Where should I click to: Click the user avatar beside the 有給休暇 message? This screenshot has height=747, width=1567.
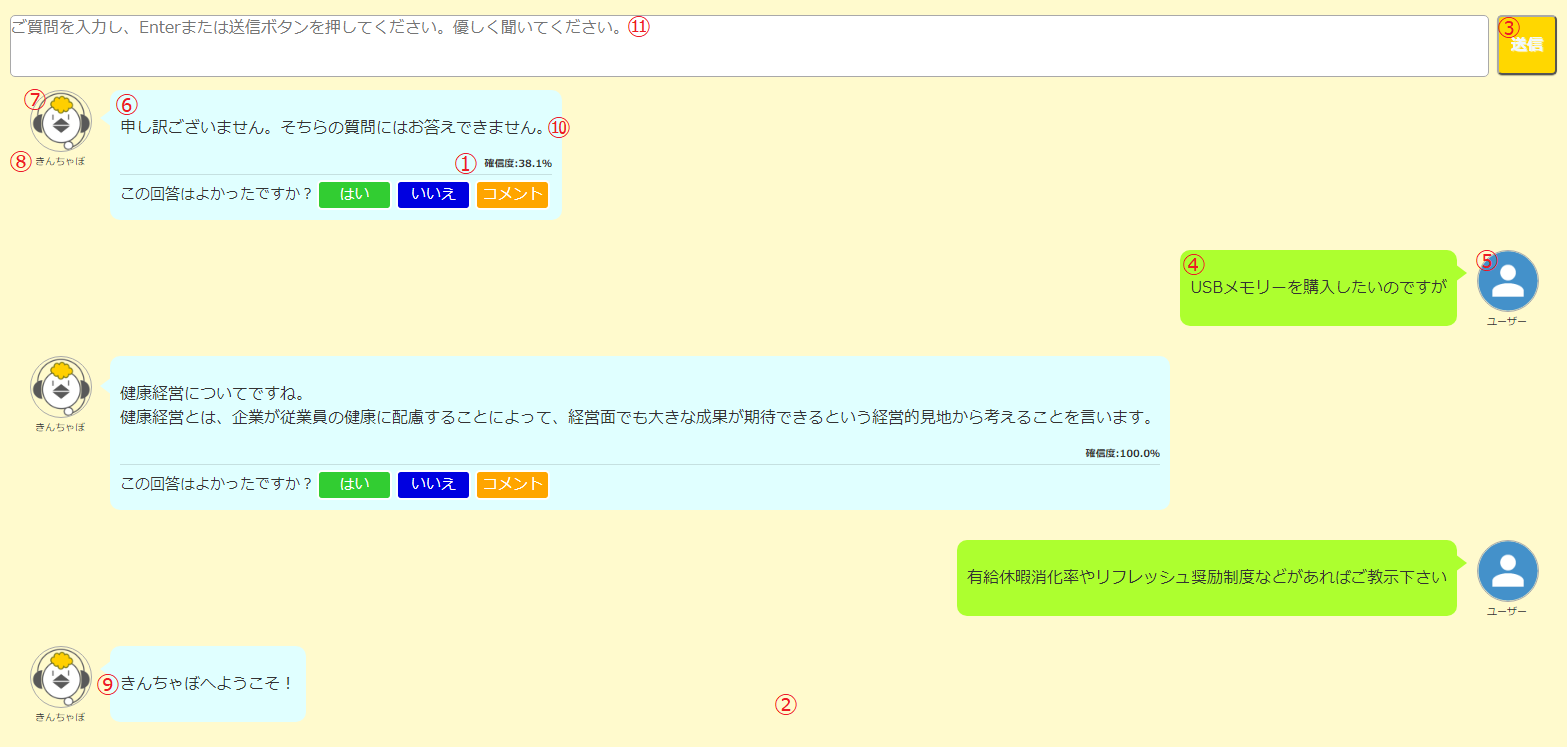click(1507, 571)
